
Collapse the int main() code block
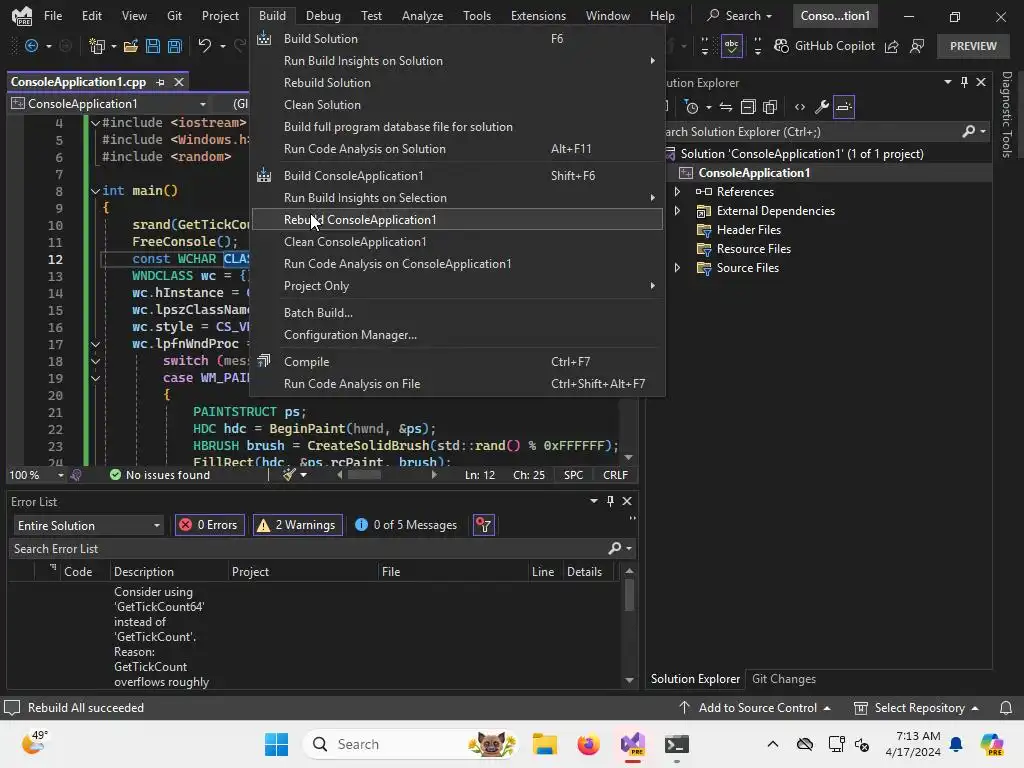pos(95,191)
